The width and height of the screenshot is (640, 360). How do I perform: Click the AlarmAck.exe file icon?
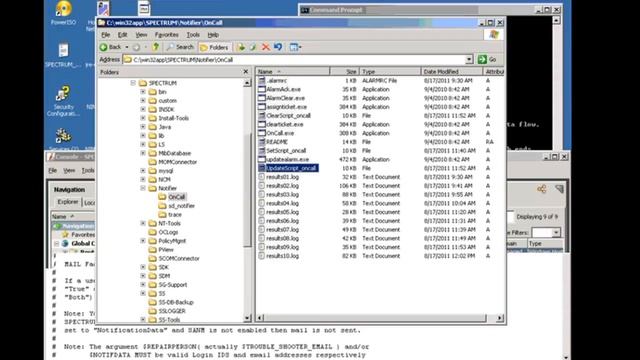(262, 89)
